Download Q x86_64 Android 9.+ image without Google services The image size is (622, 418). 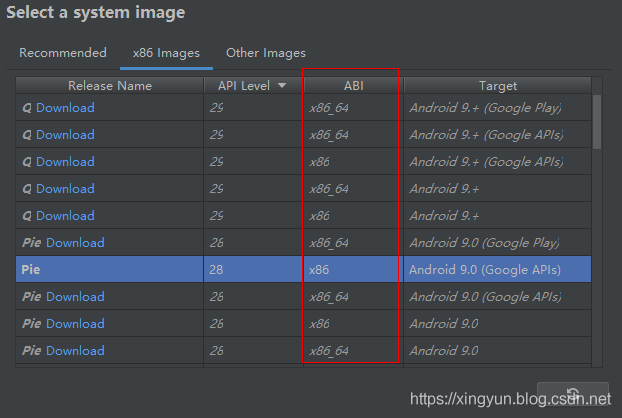pyautogui.click(x=65, y=189)
